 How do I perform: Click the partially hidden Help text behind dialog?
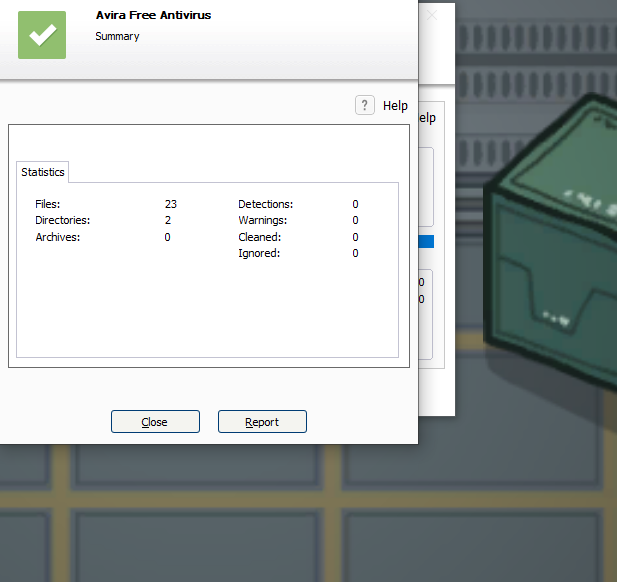coord(427,118)
